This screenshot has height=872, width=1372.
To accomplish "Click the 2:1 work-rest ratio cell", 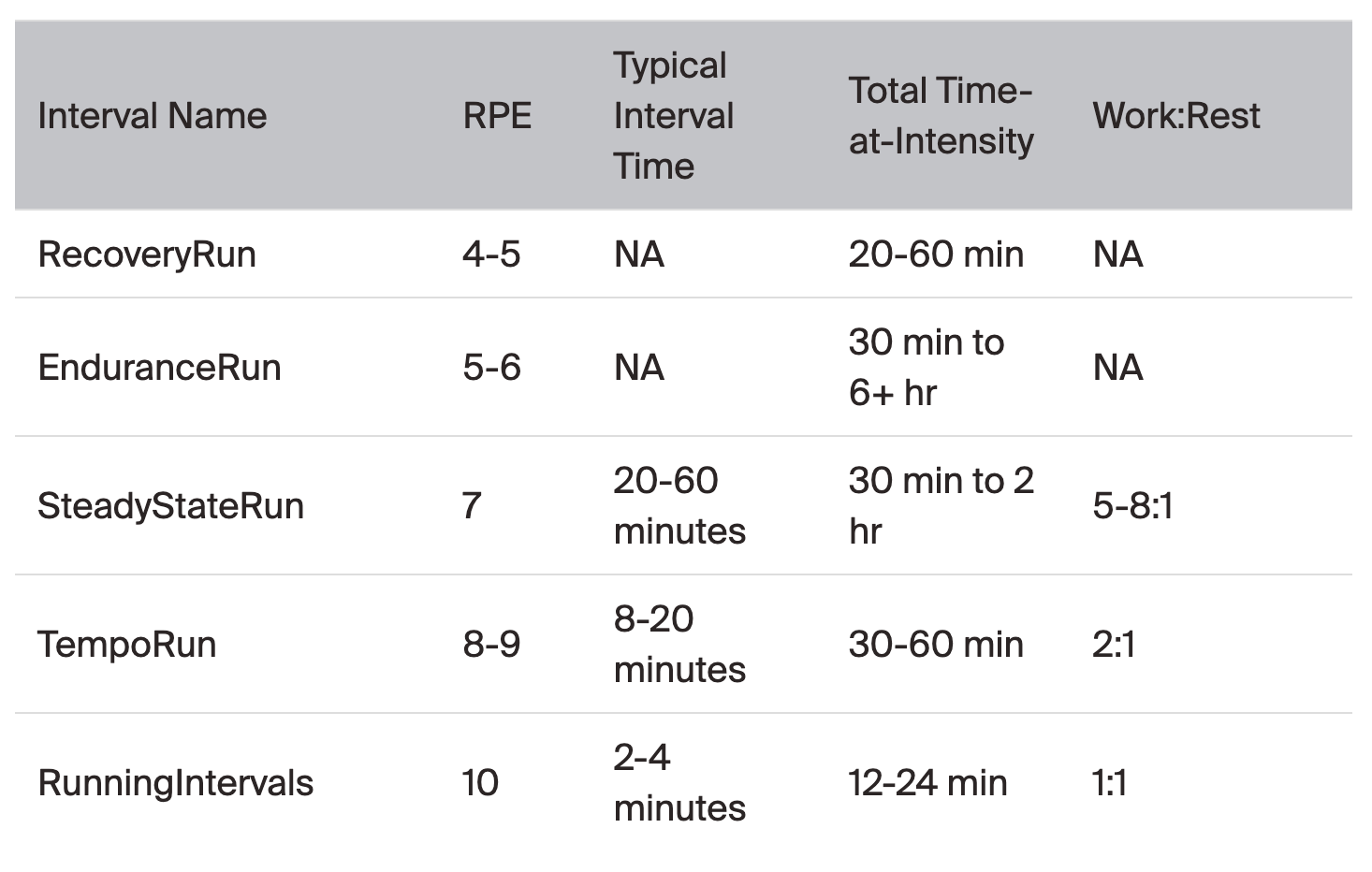I will [x=1114, y=645].
